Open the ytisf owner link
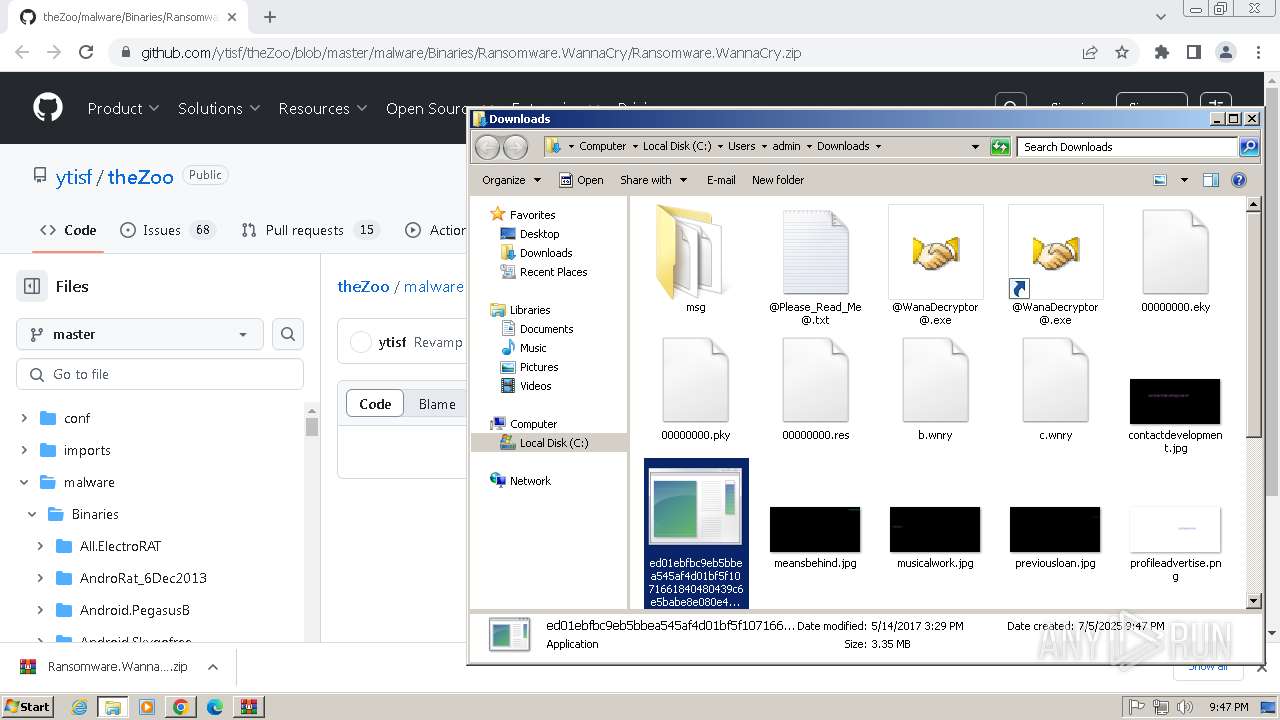The image size is (1280, 720). [74, 177]
